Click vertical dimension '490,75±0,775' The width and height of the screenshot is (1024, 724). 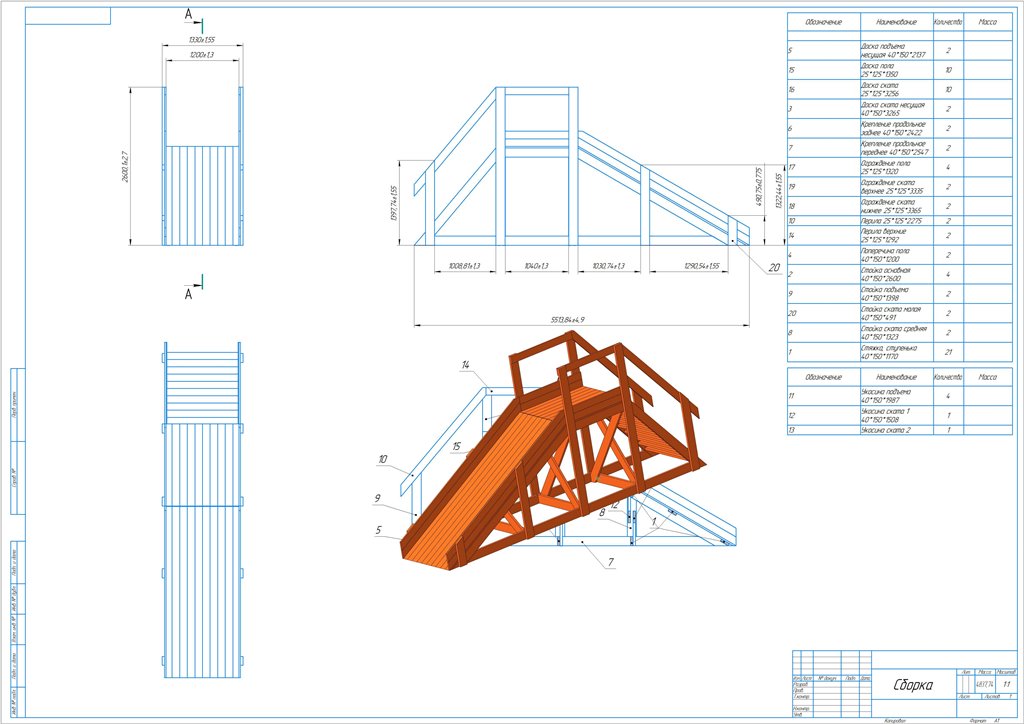pyautogui.click(x=759, y=187)
